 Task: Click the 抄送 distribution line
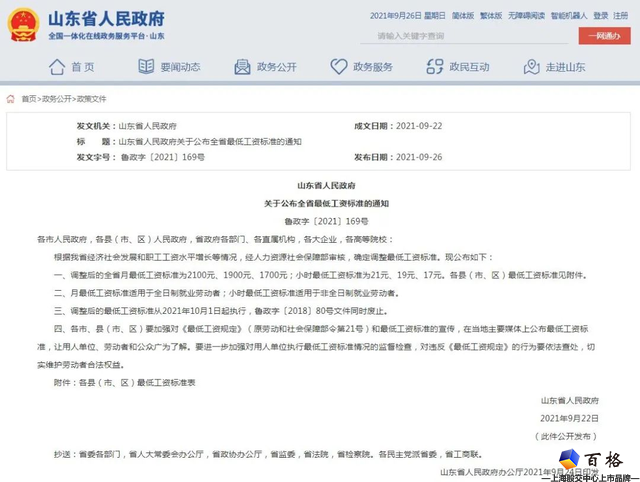(x=269, y=454)
